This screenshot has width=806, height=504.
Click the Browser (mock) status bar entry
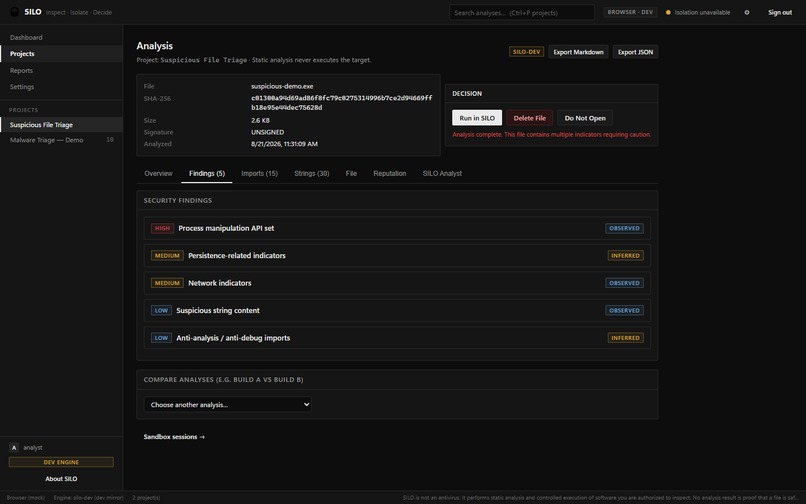click(x=26, y=498)
